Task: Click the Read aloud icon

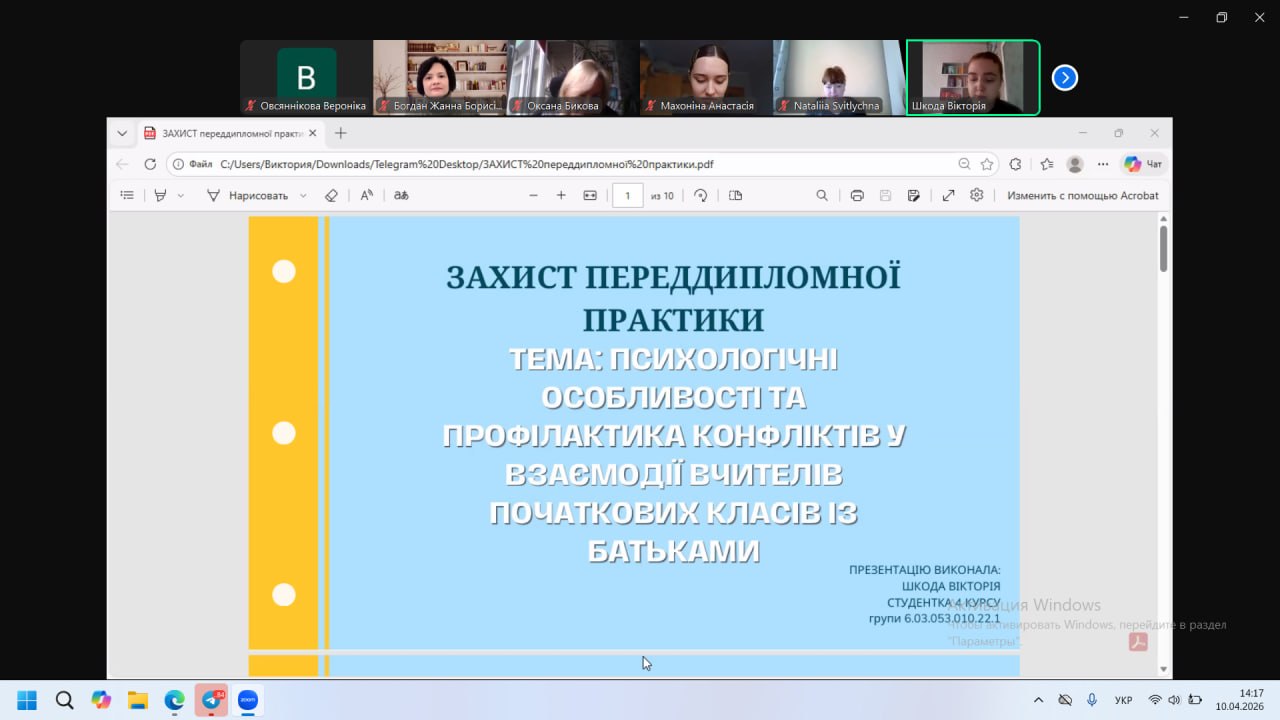Action: (367, 196)
